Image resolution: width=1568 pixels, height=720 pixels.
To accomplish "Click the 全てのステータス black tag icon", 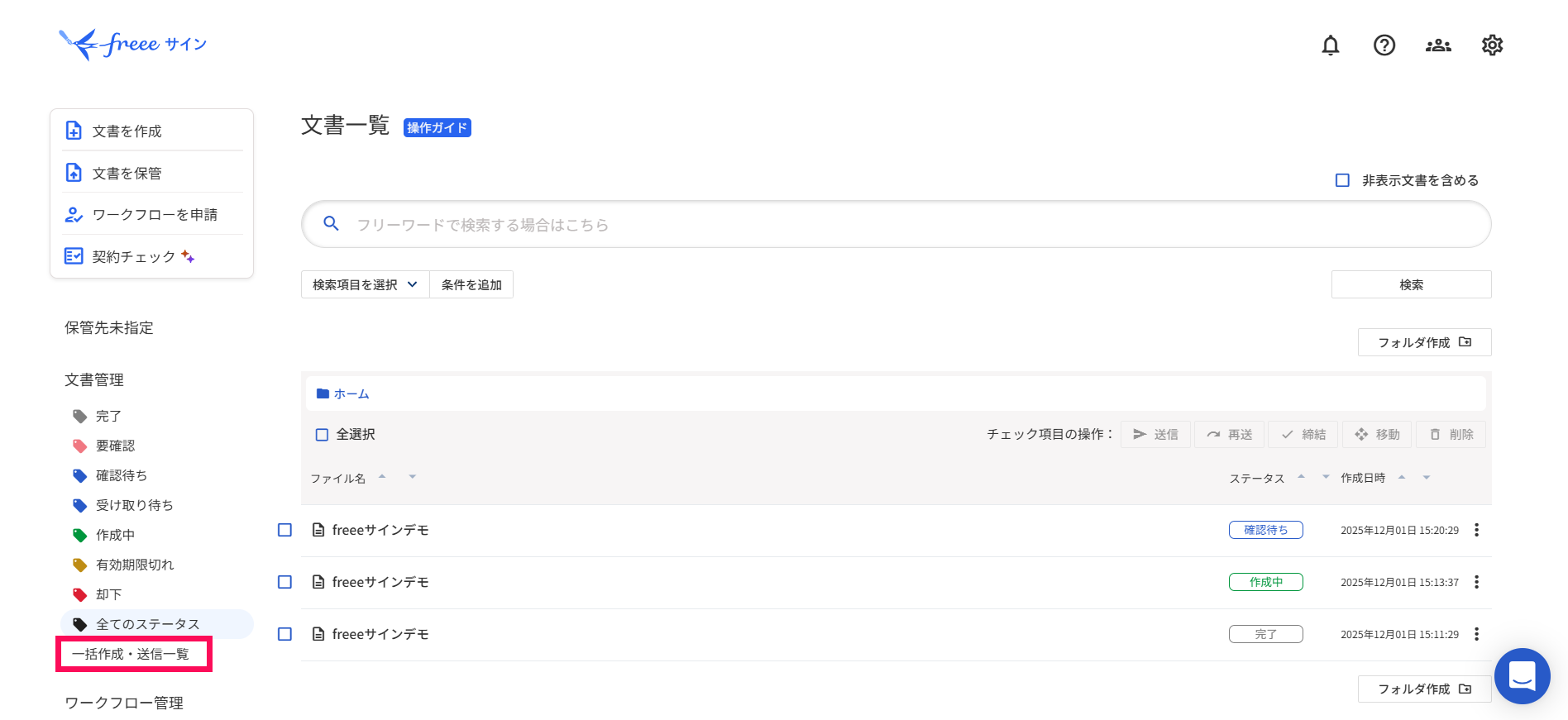I will pyautogui.click(x=79, y=625).
